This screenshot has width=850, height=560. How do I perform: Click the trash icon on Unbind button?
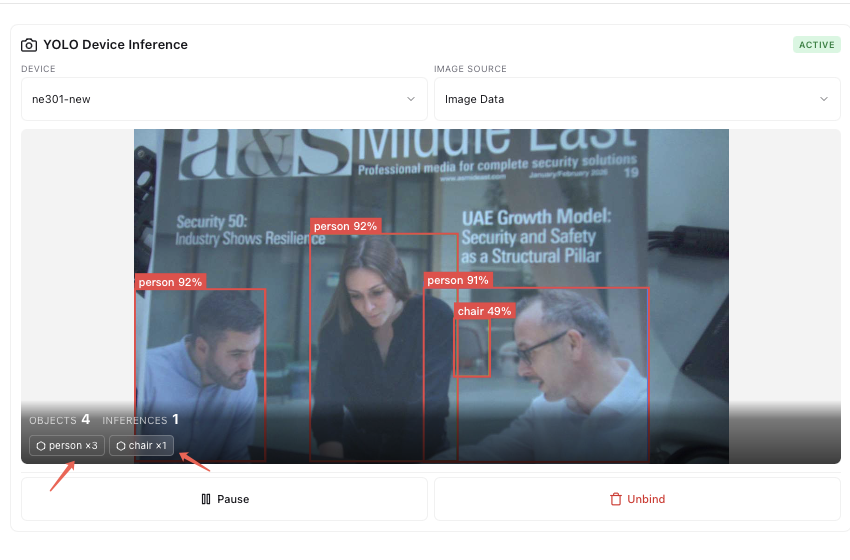coord(616,499)
